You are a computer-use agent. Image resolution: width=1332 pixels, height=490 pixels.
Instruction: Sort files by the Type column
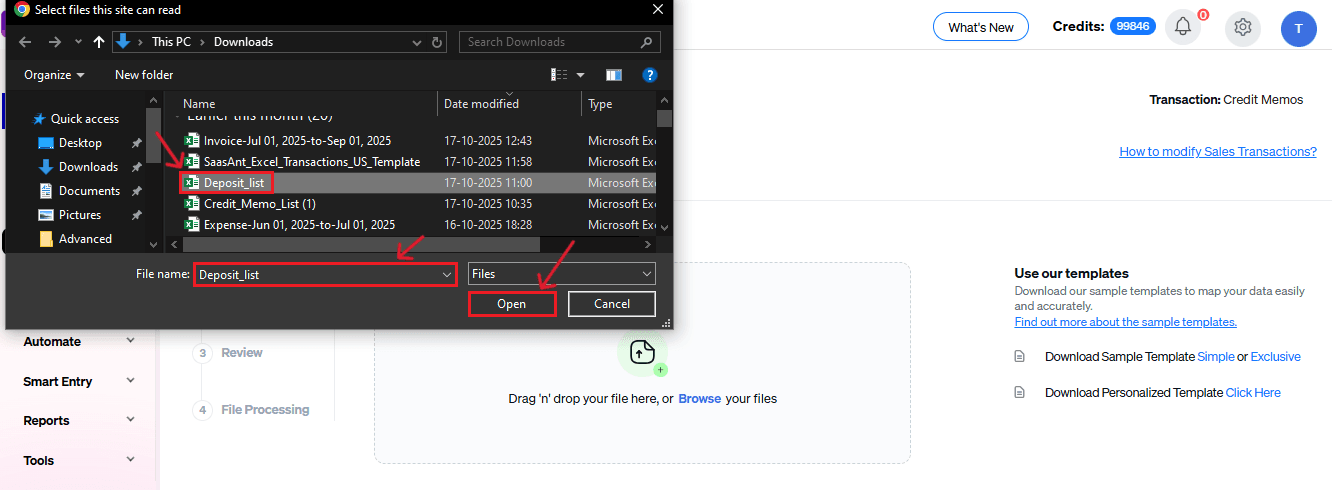[x=600, y=104]
